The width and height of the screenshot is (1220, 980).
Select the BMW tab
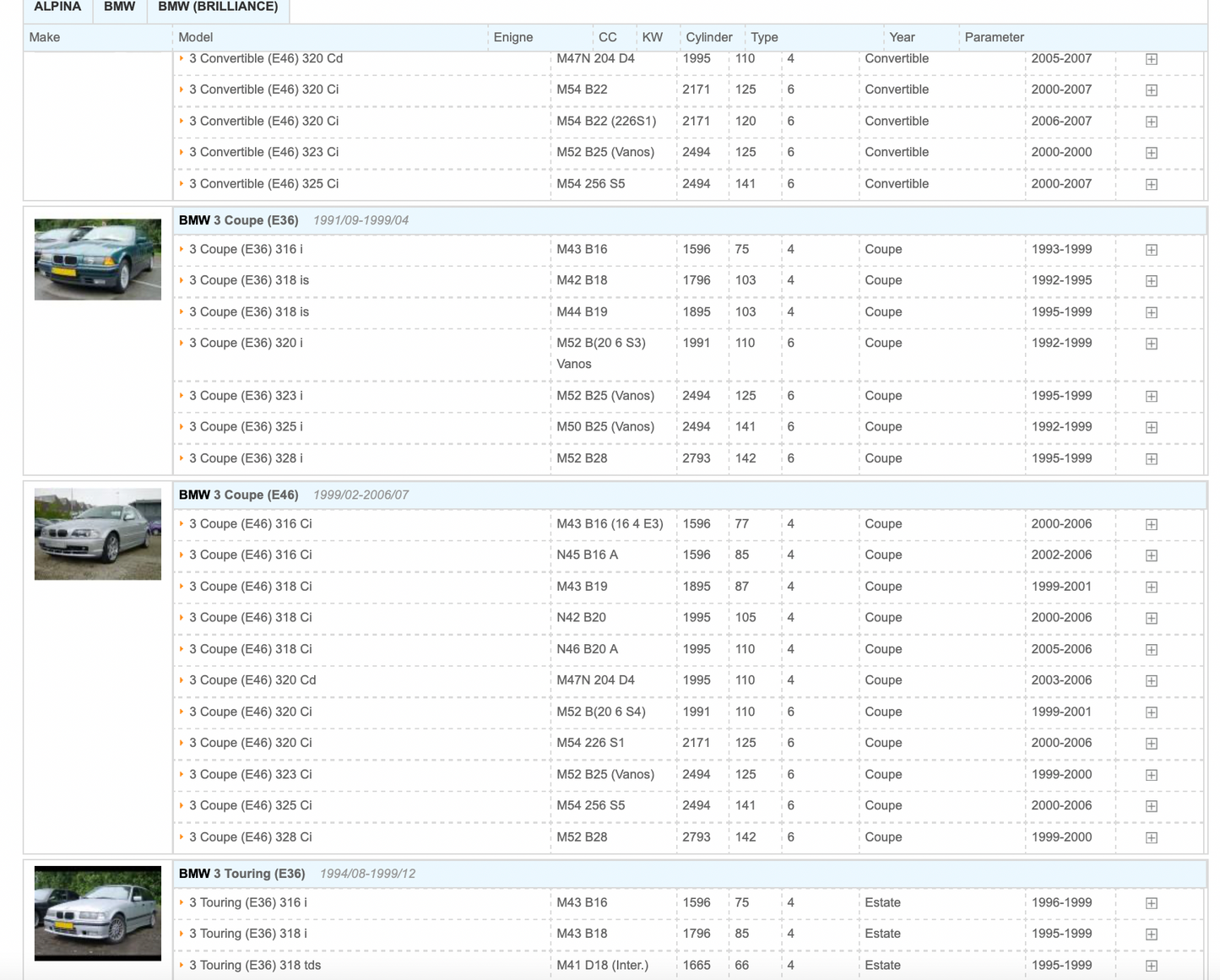(x=119, y=8)
